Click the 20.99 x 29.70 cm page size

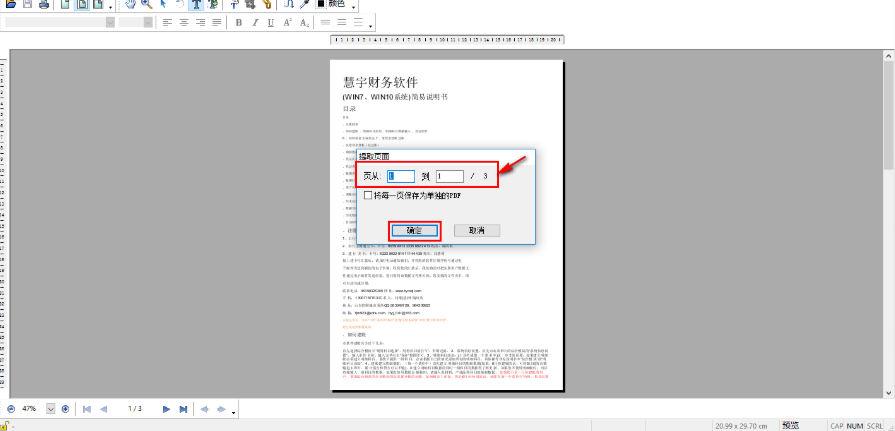point(741,426)
